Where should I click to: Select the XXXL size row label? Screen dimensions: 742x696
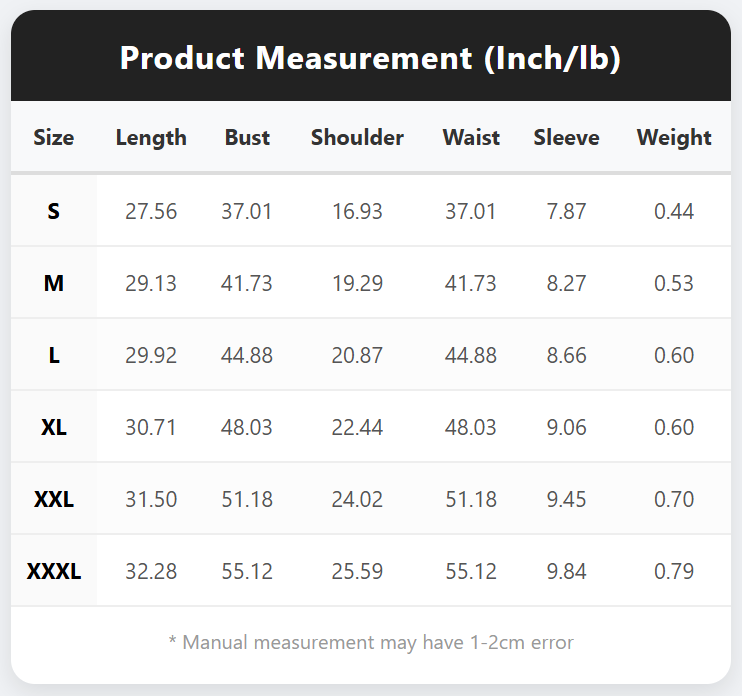53,571
